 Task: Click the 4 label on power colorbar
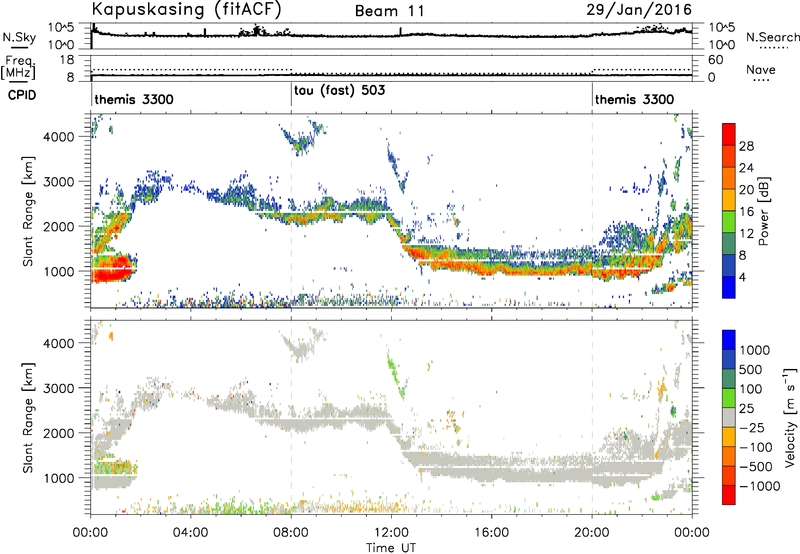[742, 277]
